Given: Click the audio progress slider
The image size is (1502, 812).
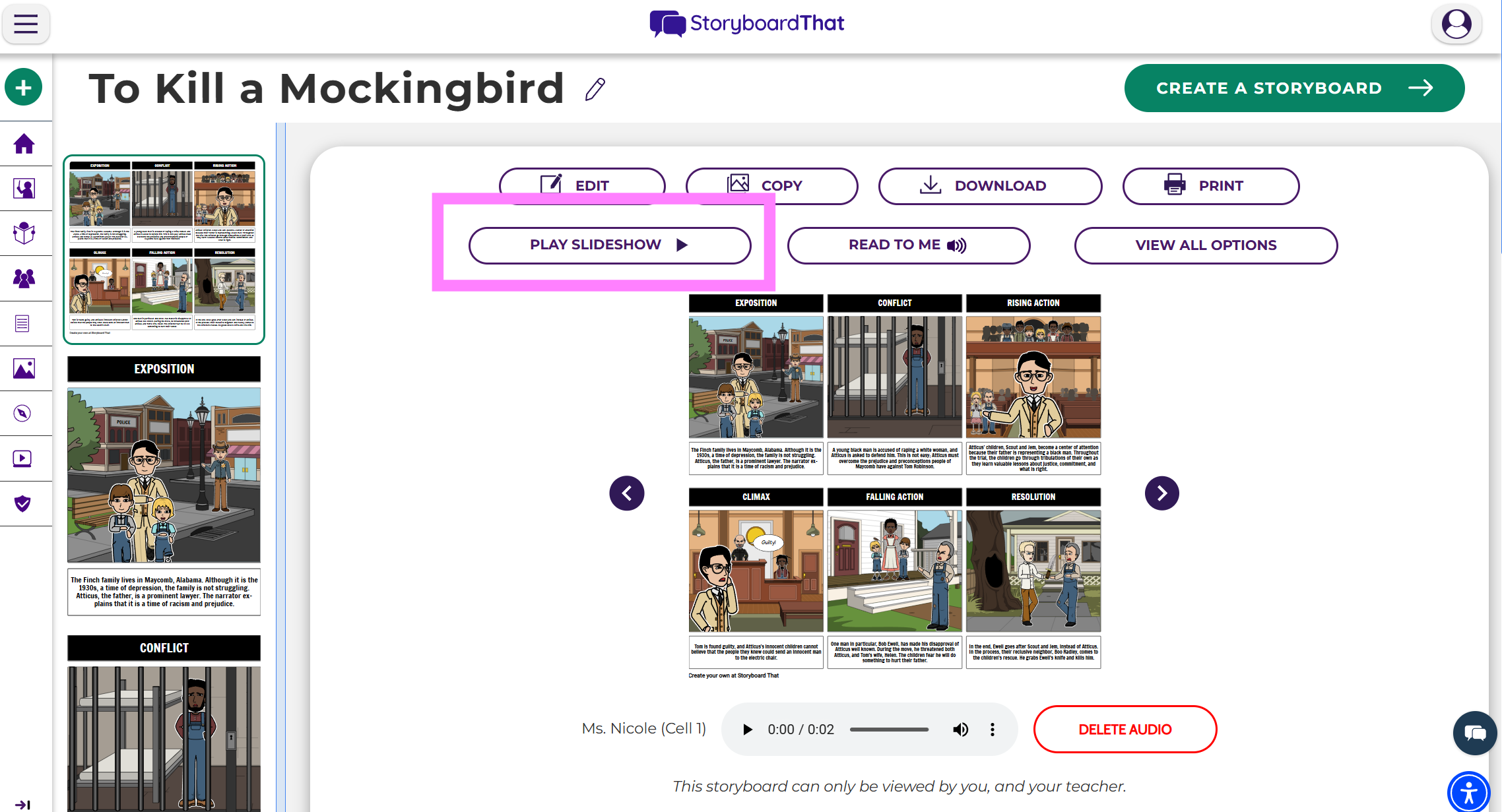Looking at the screenshot, I should (888, 730).
